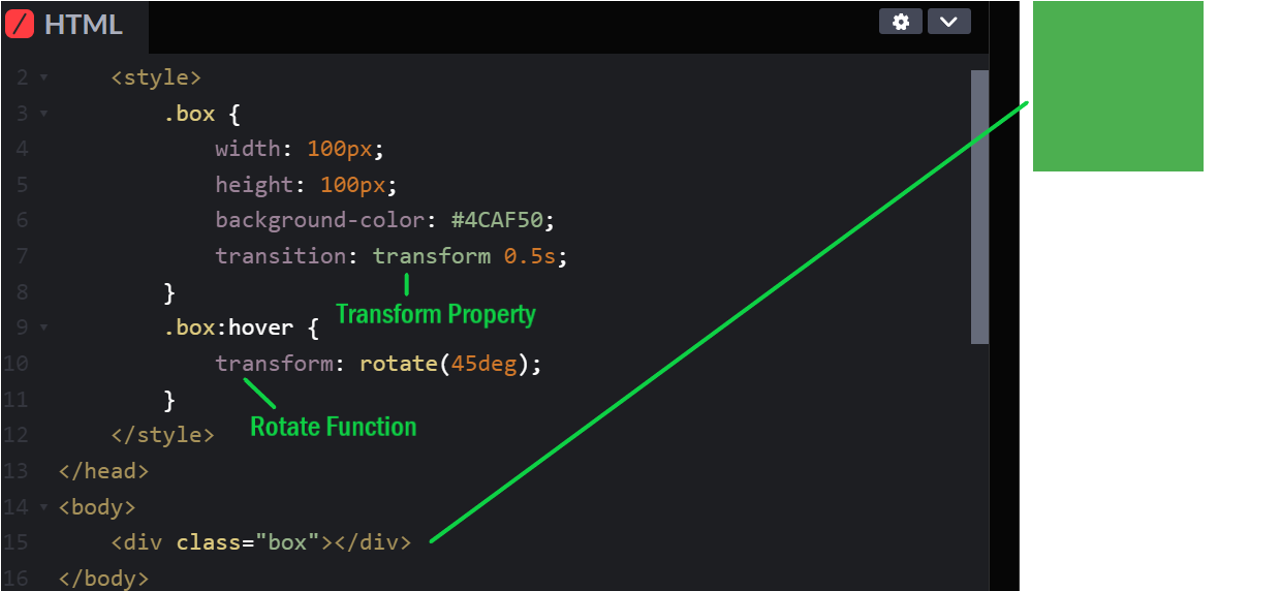1275x591 pixels.
Task: Open the HTML editor settings gear
Action: (900, 22)
